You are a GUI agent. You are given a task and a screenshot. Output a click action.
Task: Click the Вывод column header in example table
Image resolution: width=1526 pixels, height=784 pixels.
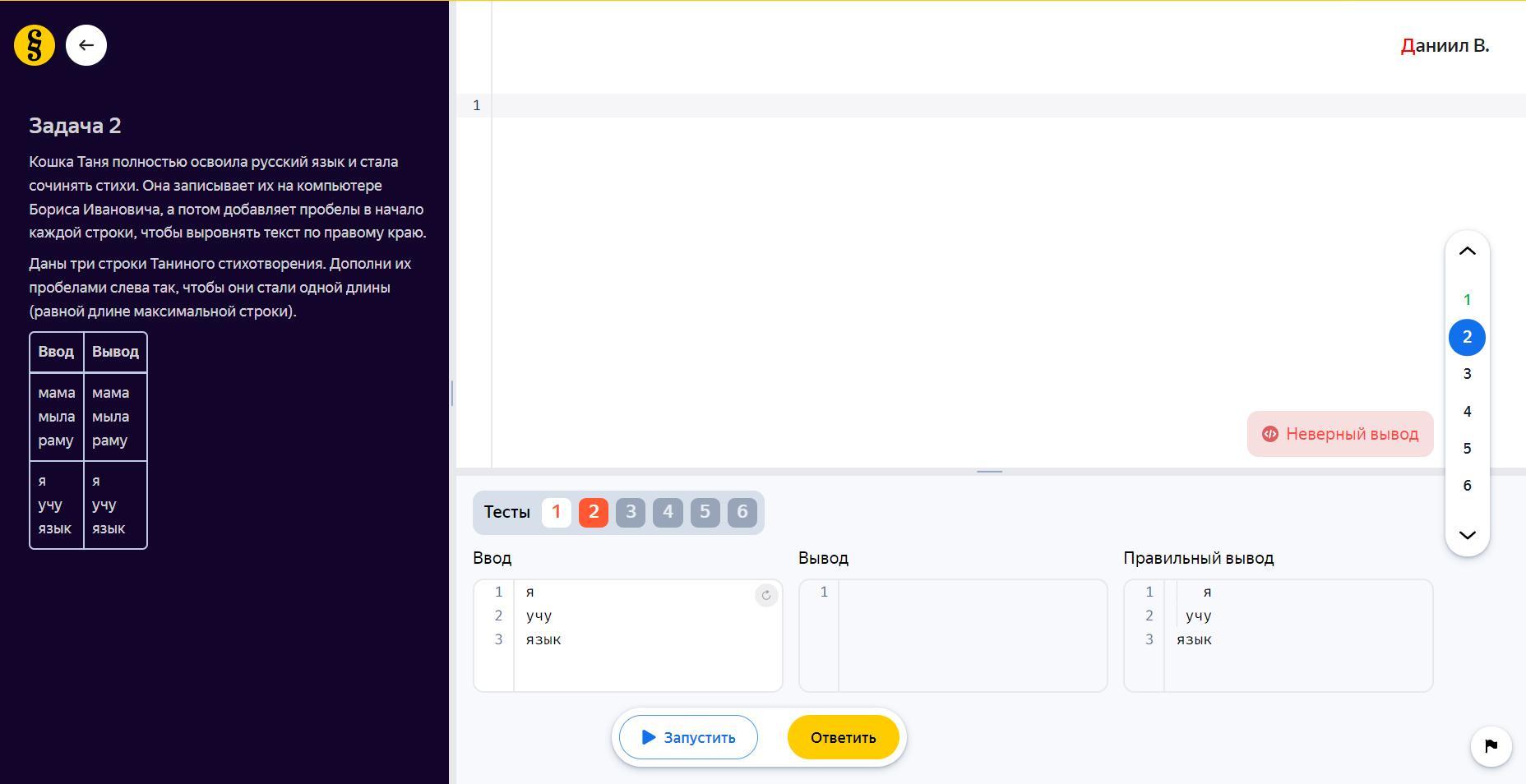[x=115, y=352]
